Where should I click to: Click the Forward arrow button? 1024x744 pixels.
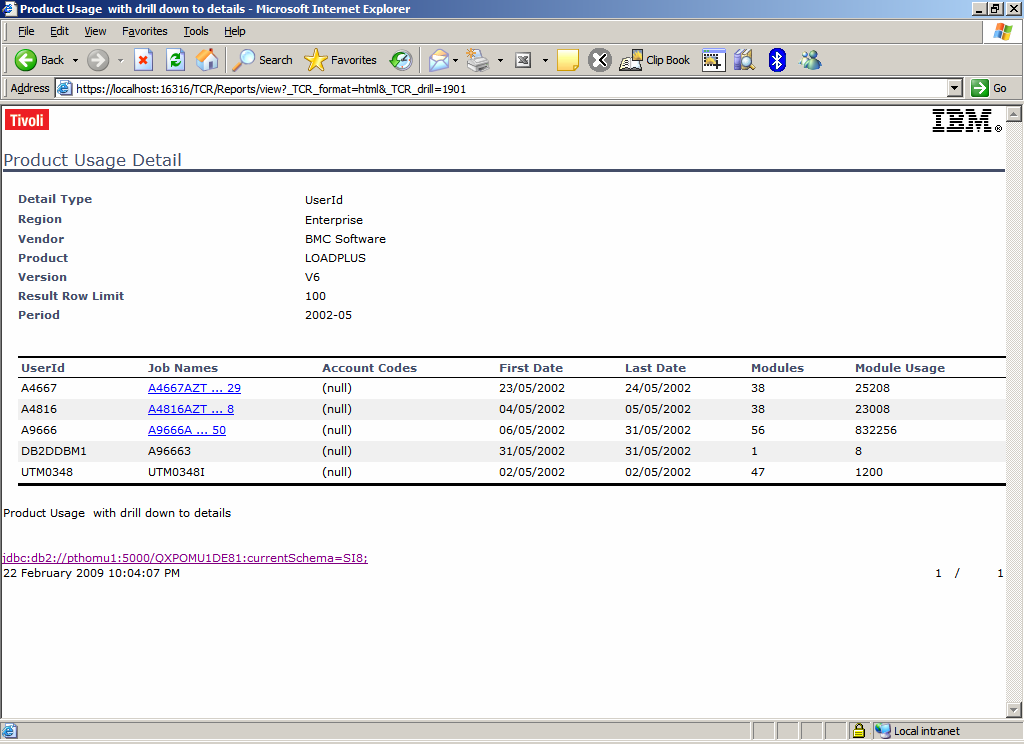click(x=98, y=60)
